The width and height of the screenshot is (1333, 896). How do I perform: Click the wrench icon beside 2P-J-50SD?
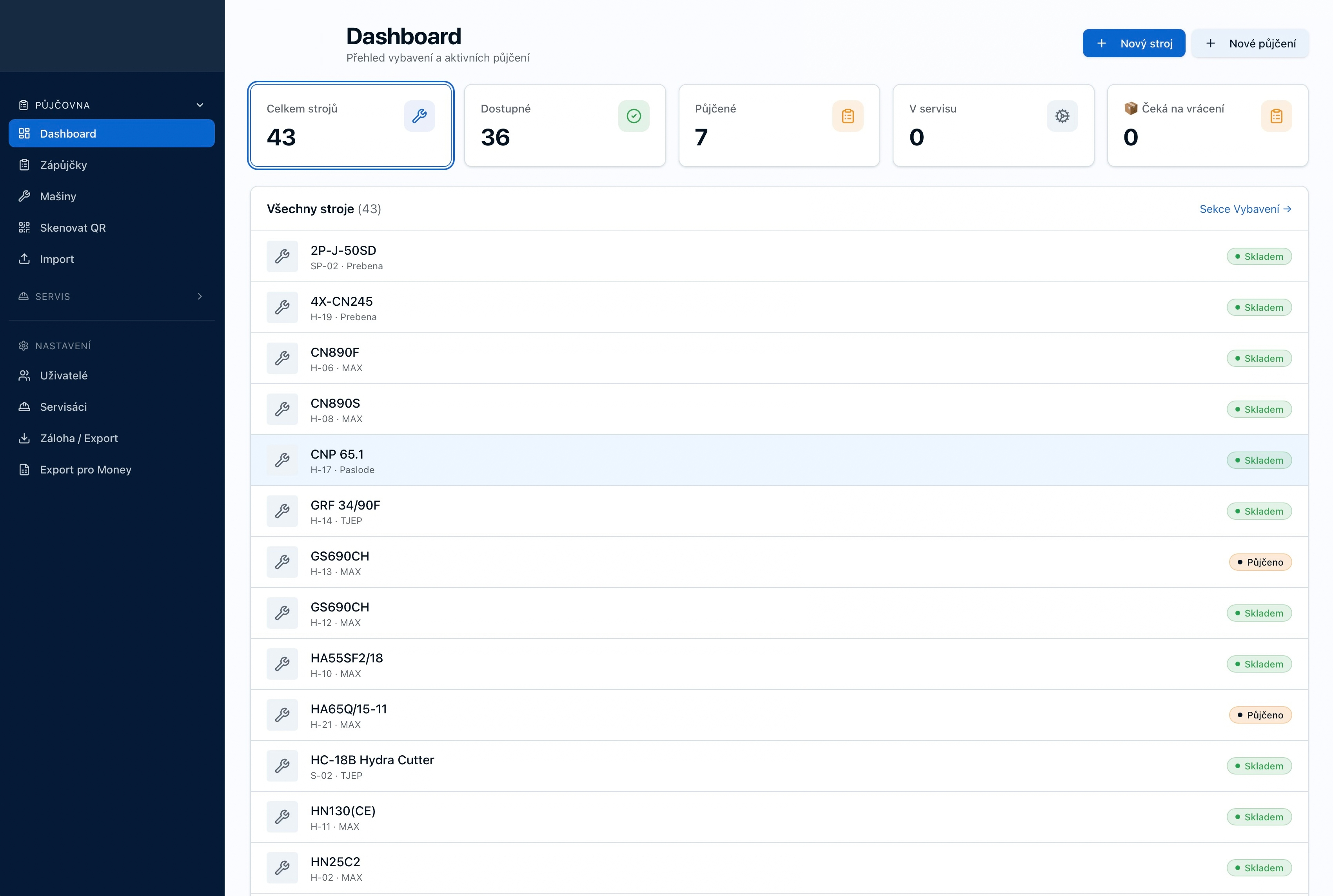point(282,257)
